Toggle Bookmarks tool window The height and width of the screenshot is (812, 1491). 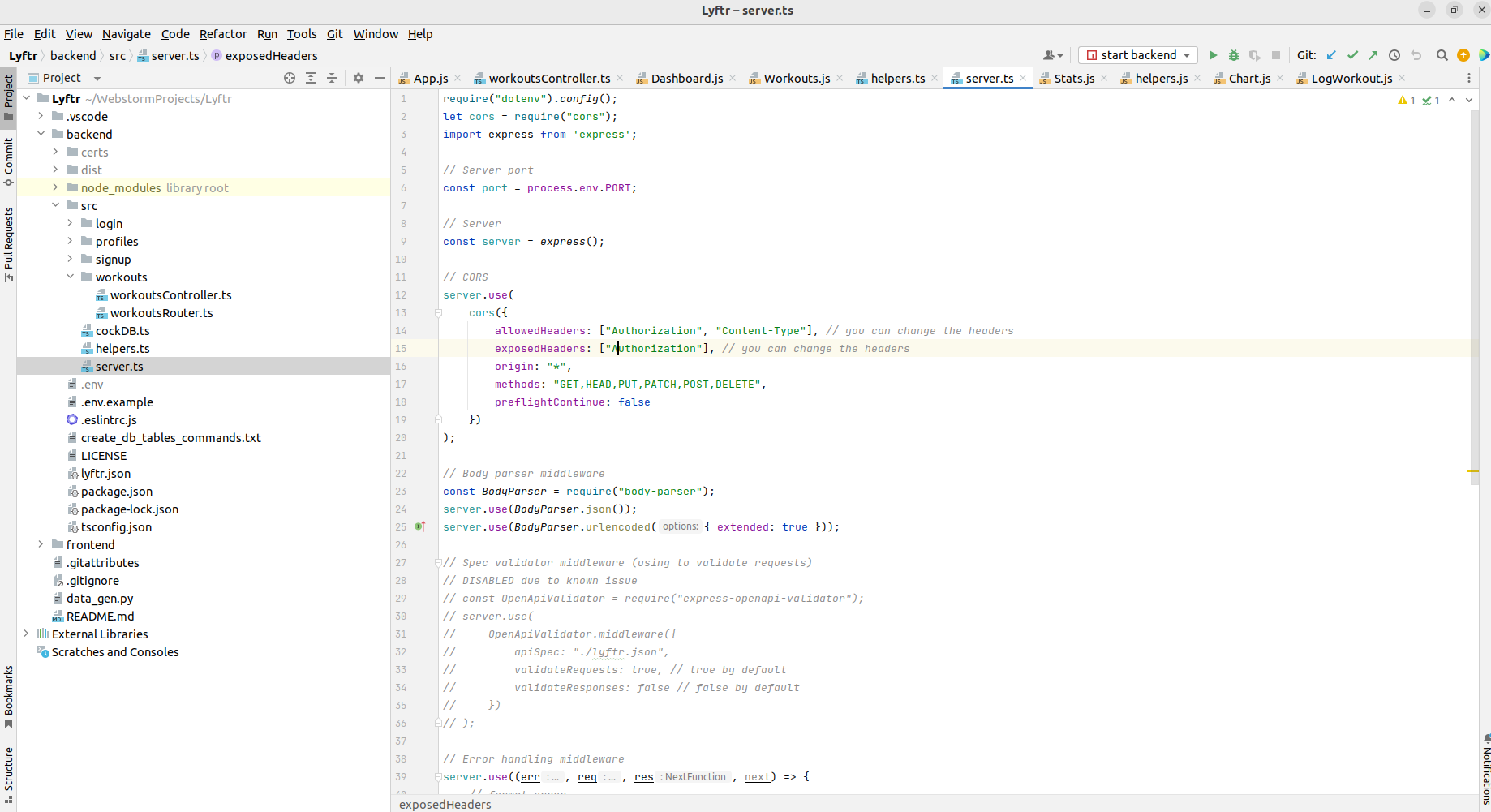[8, 697]
